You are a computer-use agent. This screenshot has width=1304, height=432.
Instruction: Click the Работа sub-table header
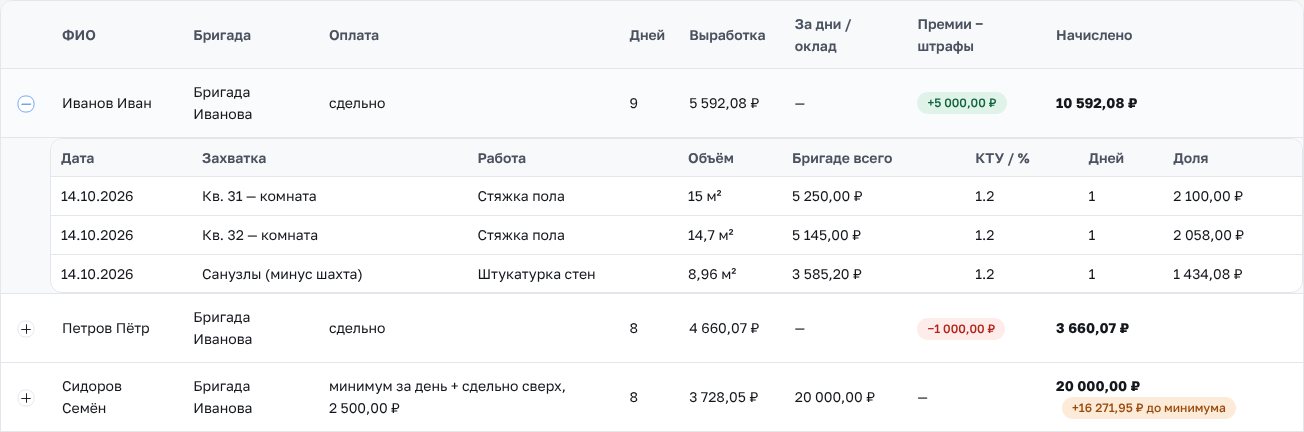click(502, 158)
